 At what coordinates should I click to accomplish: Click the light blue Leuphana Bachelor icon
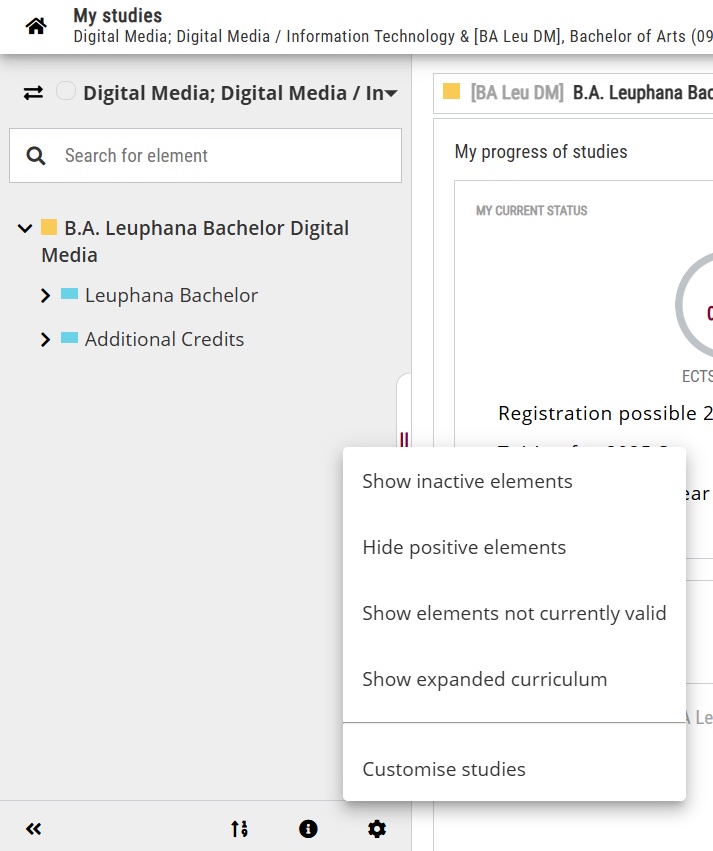pos(69,295)
